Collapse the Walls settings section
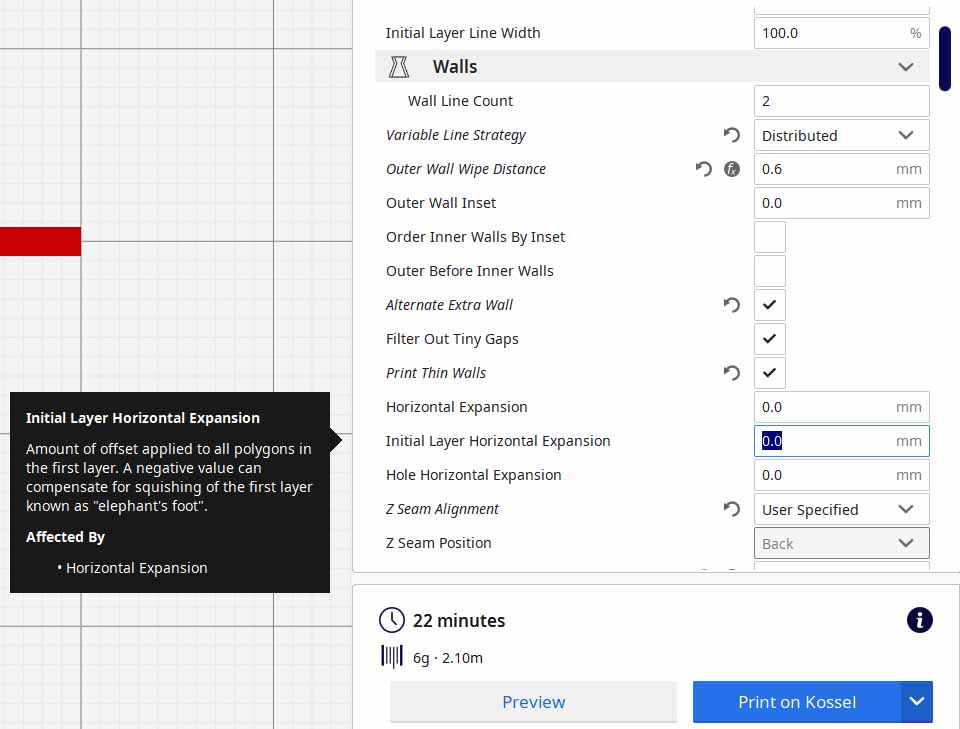The image size is (960, 729). point(905,67)
